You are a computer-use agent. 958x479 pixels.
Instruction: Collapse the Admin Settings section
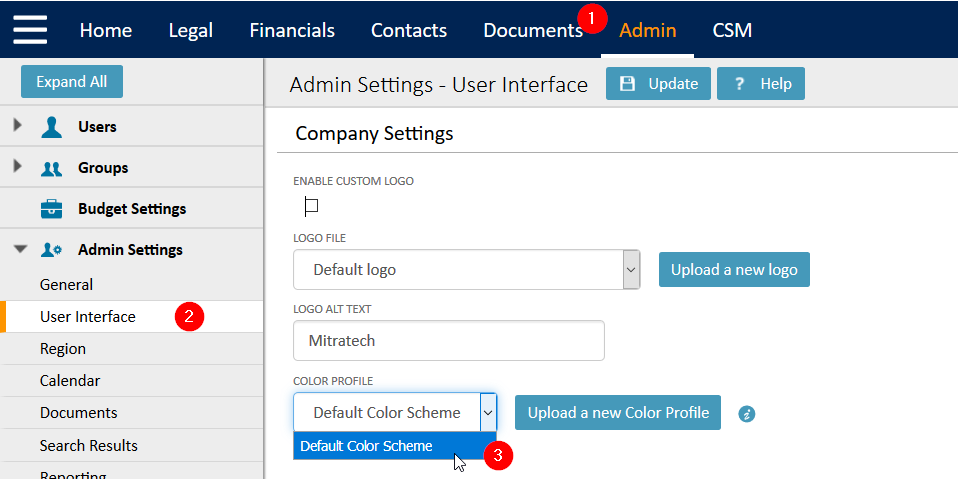coord(21,249)
